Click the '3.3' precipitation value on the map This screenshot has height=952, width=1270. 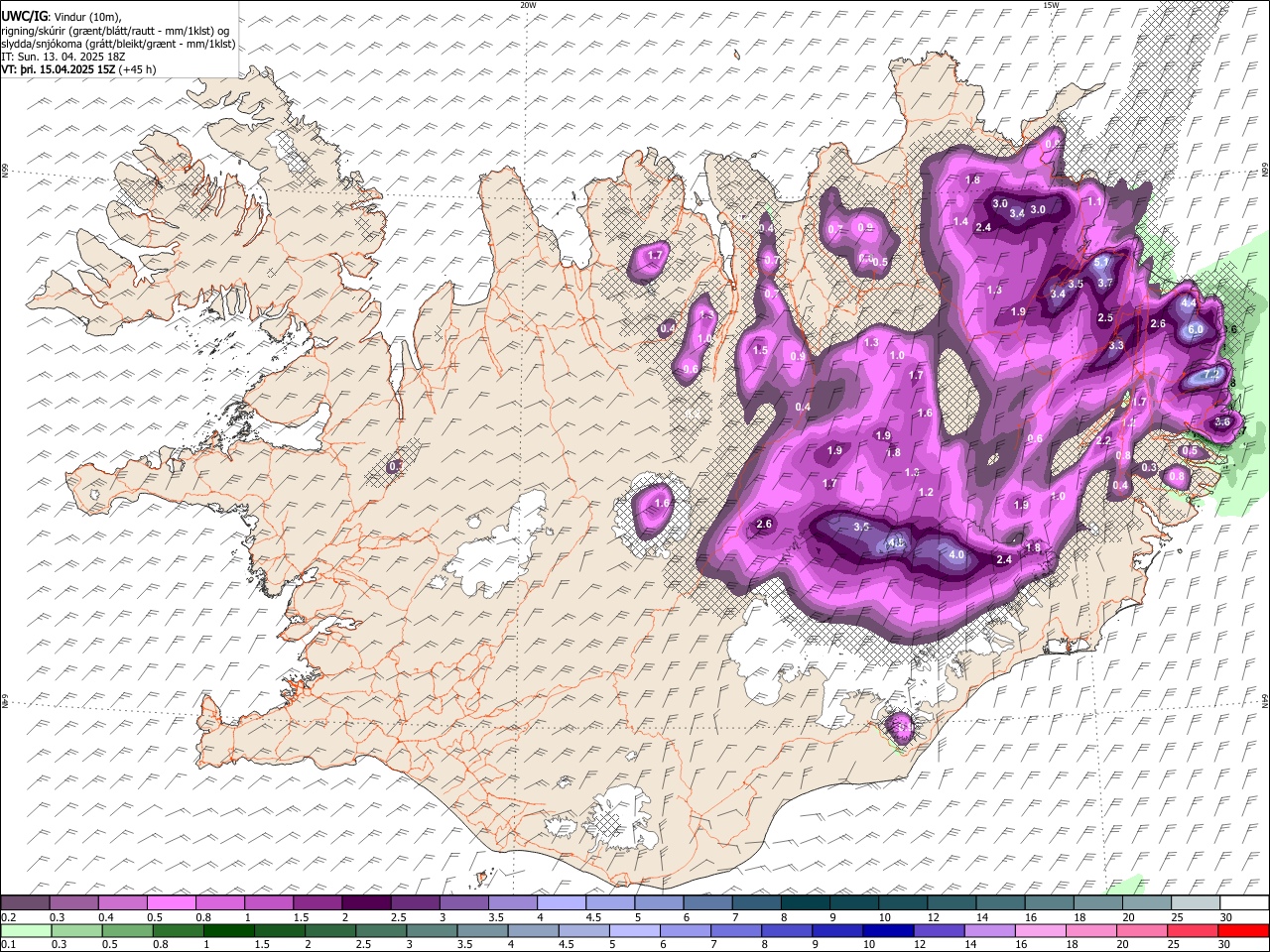[x=1116, y=345]
